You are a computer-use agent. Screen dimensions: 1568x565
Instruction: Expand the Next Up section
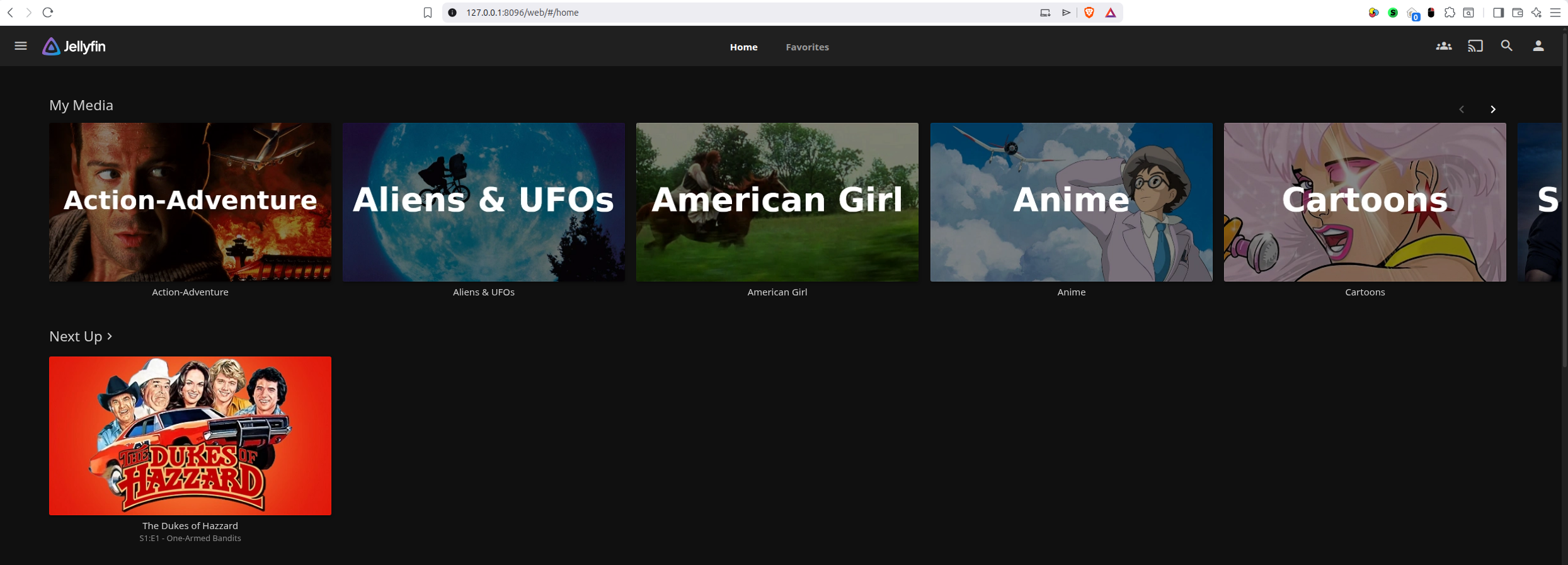81,336
